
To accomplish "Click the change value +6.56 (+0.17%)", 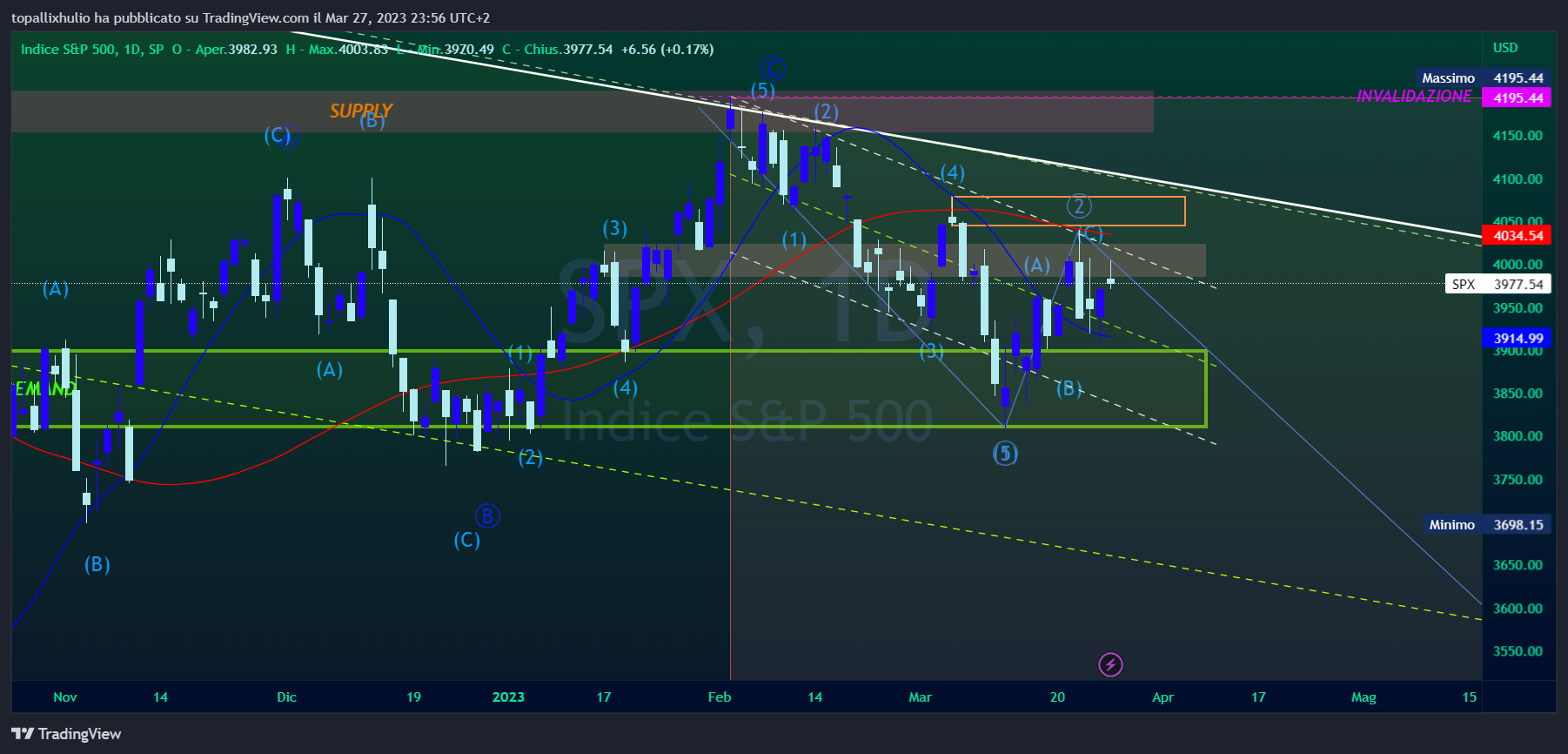I will point(667,50).
